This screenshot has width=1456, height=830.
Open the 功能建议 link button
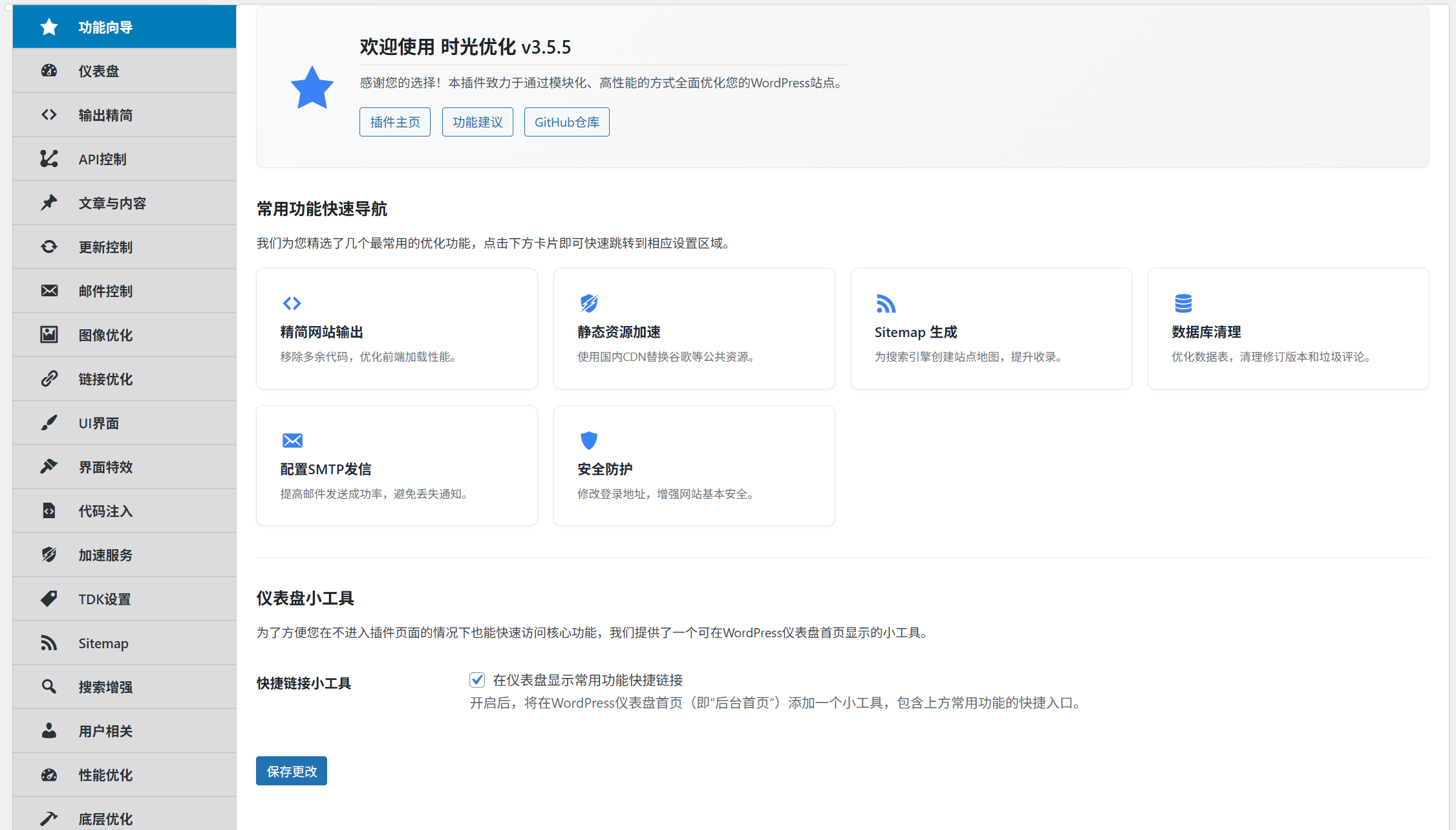[x=478, y=122]
